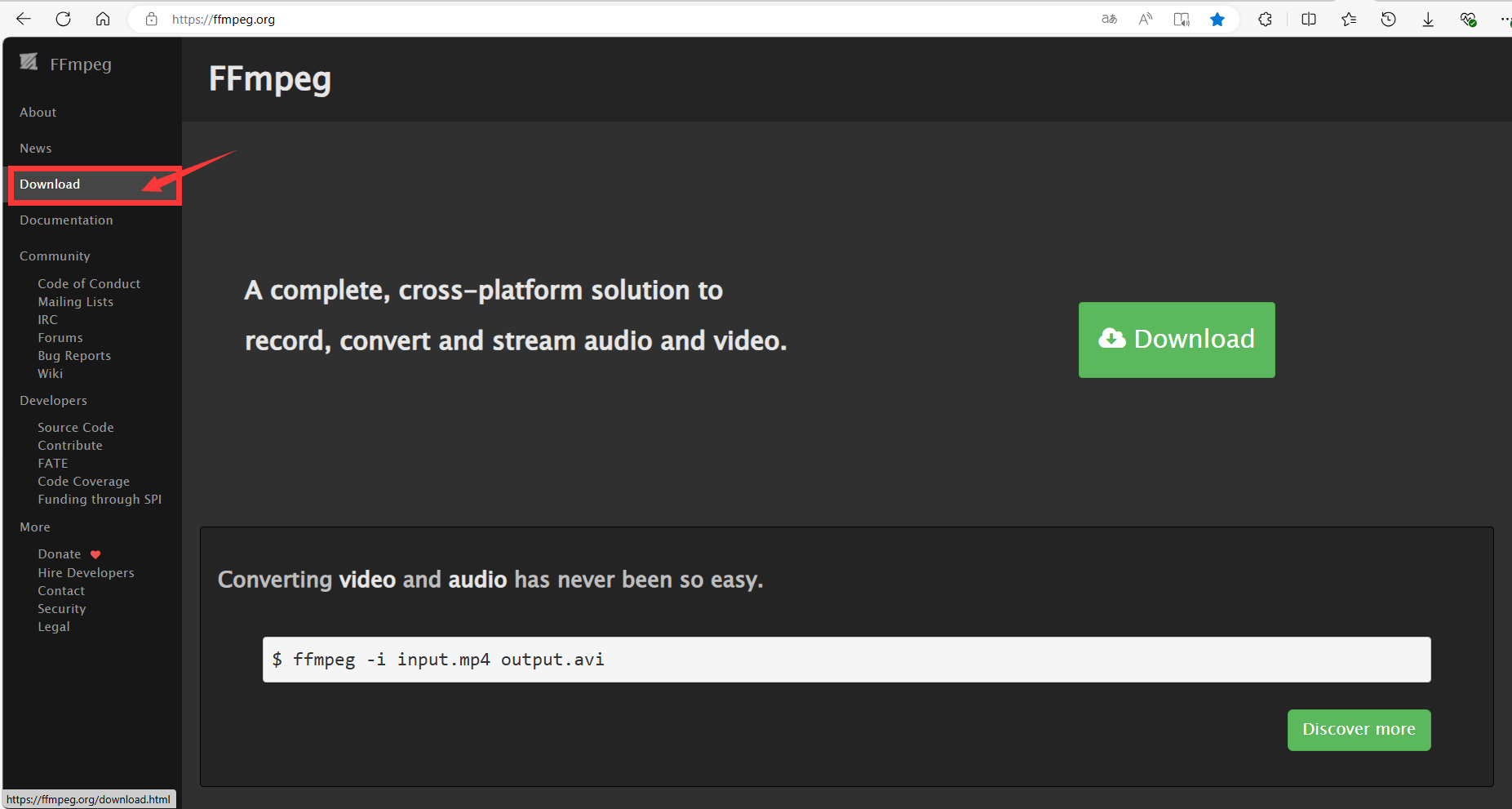The image size is (1512, 809).
Task: Open the Code of Conduct link
Action: tap(89, 284)
